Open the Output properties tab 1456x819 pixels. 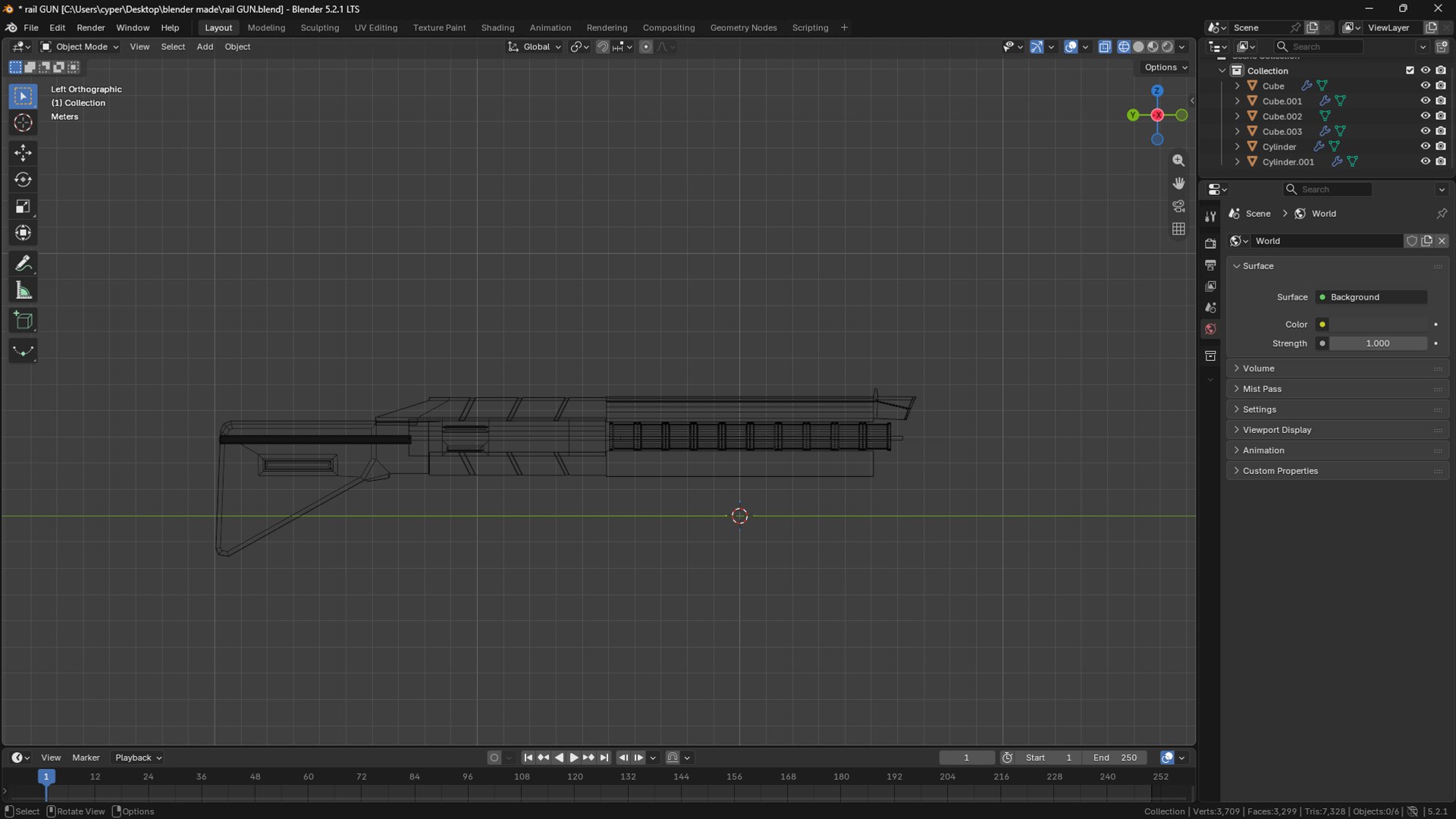click(x=1210, y=265)
